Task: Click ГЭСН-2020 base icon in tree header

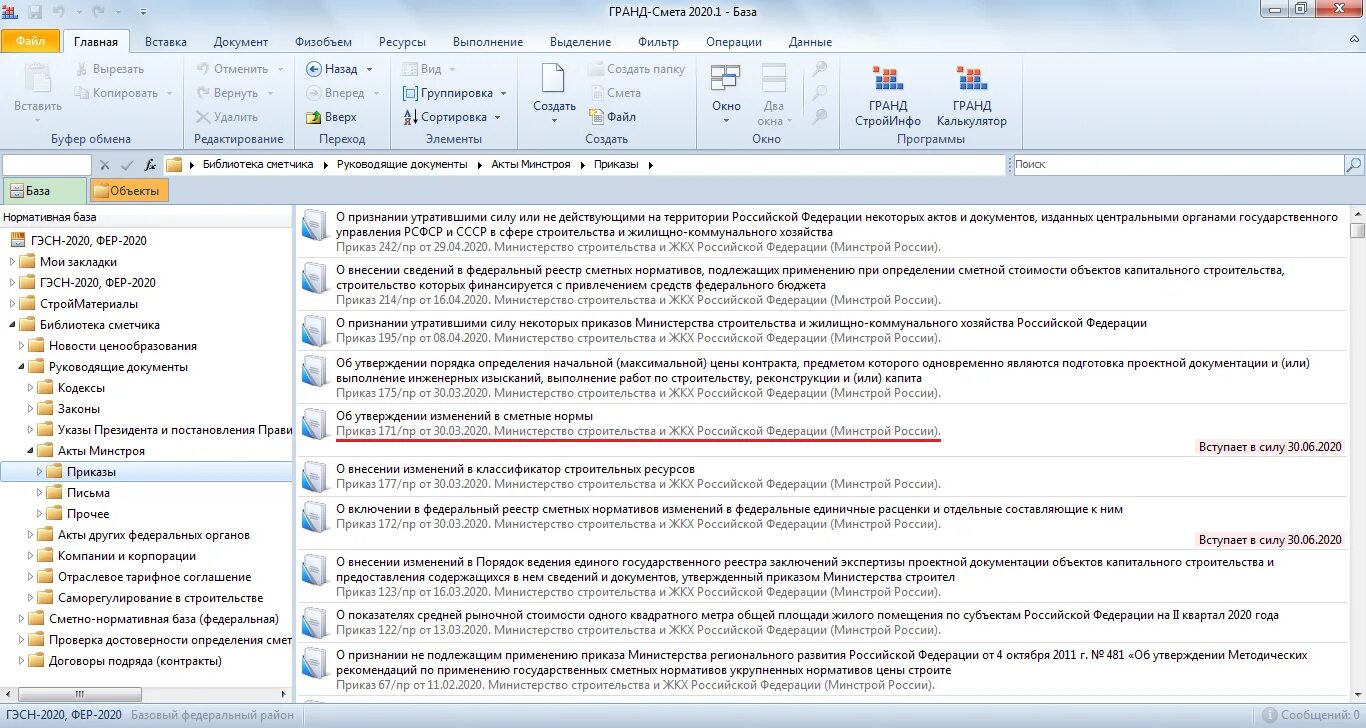Action: click(x=17, y=240)
